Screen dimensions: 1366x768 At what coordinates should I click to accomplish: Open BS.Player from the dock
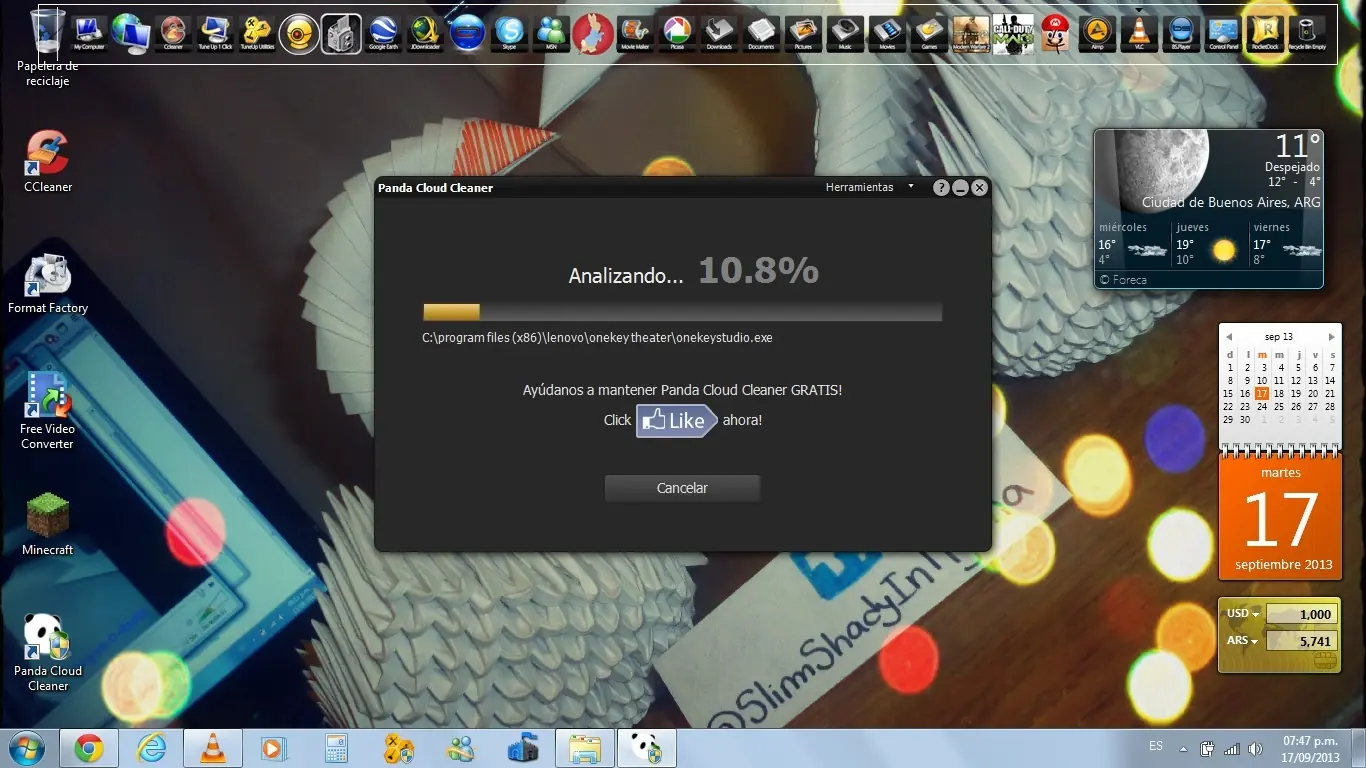click(x=1181, y=33)
